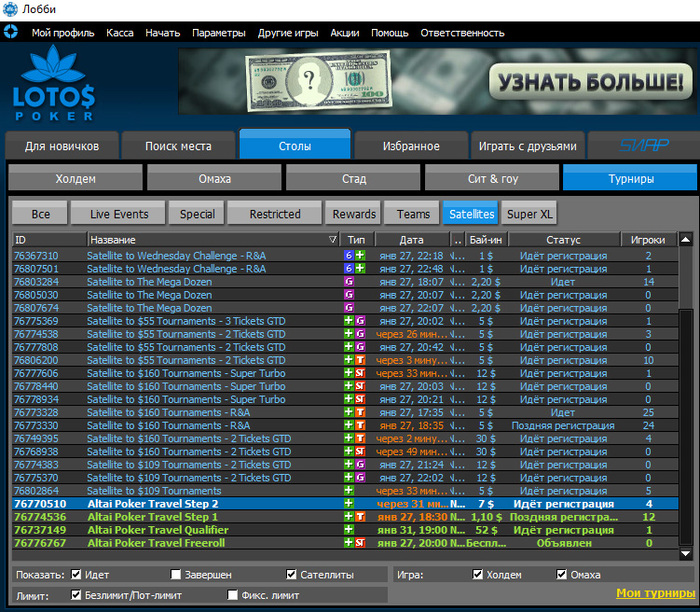Click the lobby window title icon
Screen dimensions: 700x612
coord(10,9)
